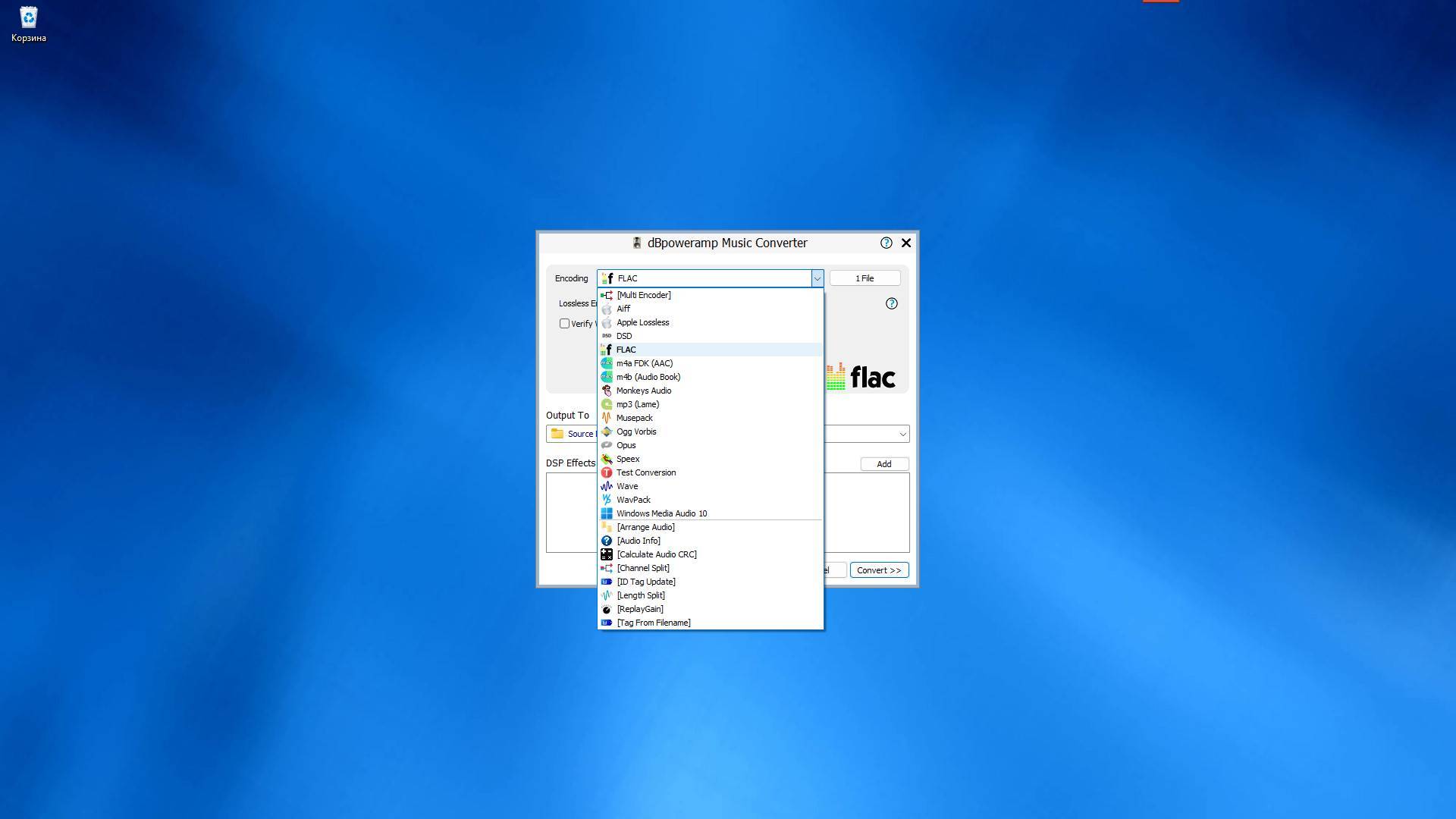Screen dimensions: 1456x819
Task: Select Speex encoder
Action: point(711,459)
